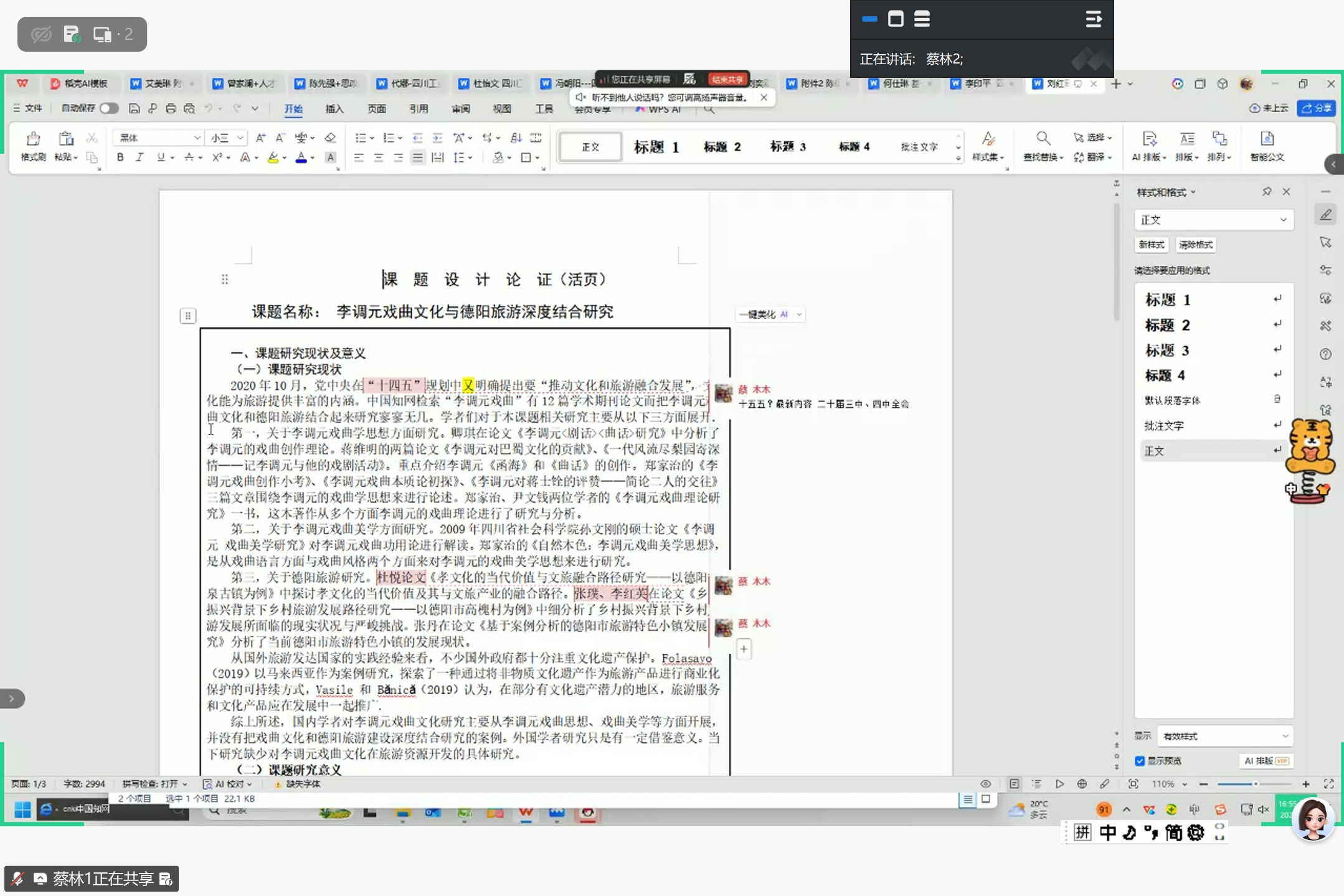Toggle the auto-save switch
Image resolution: width=1344 pixels, height=896 pixels.
pyautogui.click(x=108, y=108)
